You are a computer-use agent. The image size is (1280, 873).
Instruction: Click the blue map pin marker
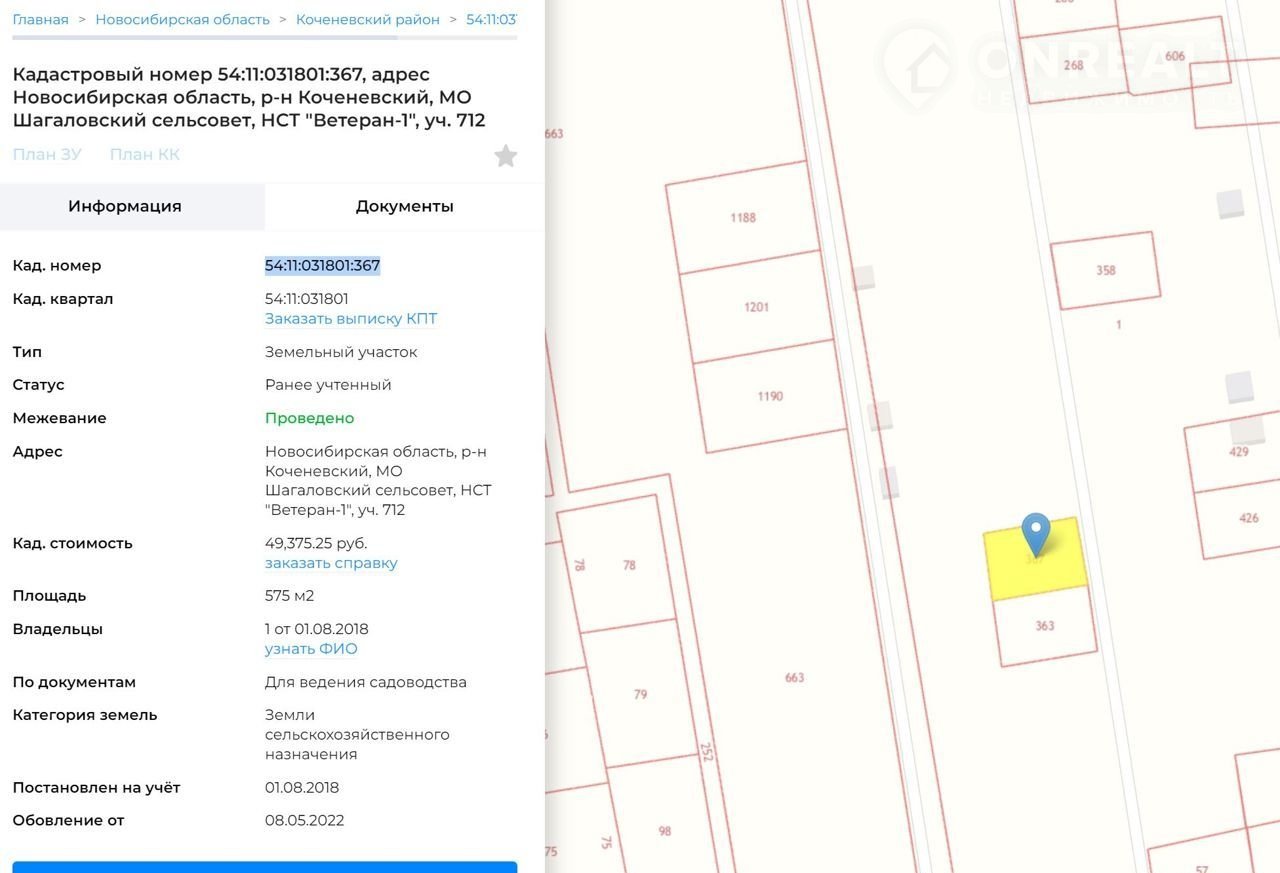pyautogui.click(x=1035, y=533)
